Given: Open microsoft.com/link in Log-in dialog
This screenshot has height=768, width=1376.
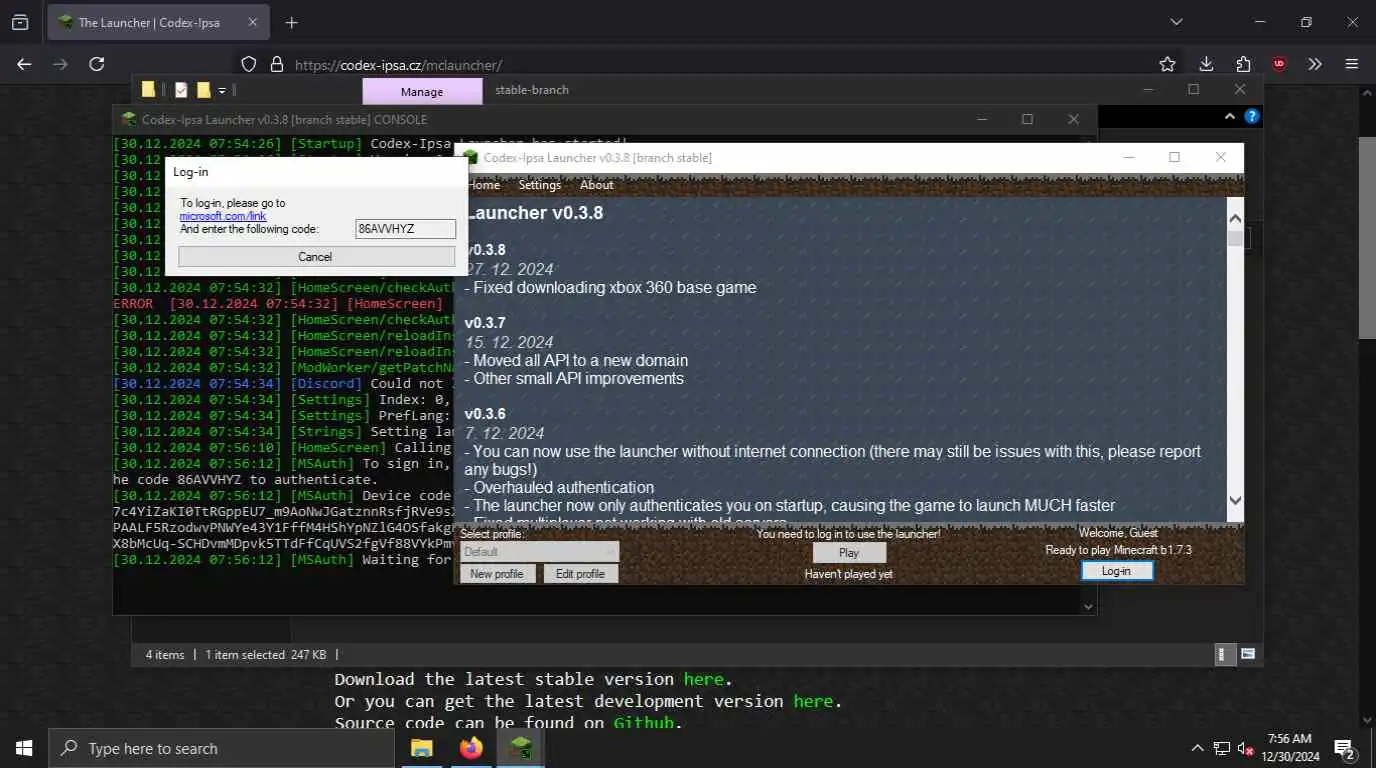Looking at the screenshot, I should pos(223,216).
